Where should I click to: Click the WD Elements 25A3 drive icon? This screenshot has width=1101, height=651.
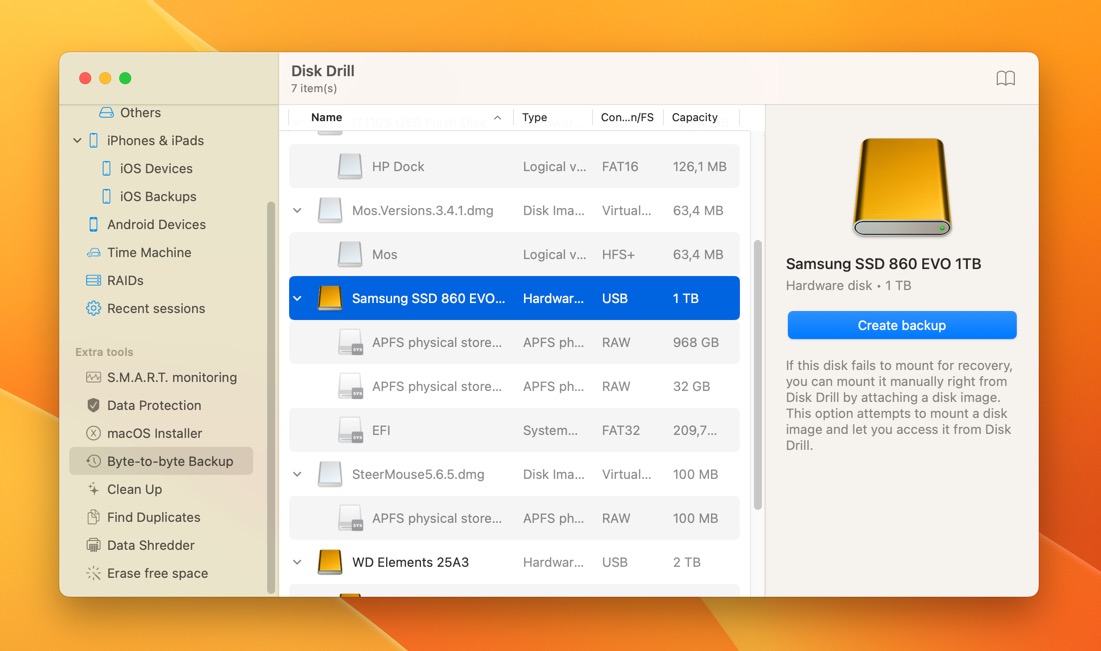[x=330, y=562]
